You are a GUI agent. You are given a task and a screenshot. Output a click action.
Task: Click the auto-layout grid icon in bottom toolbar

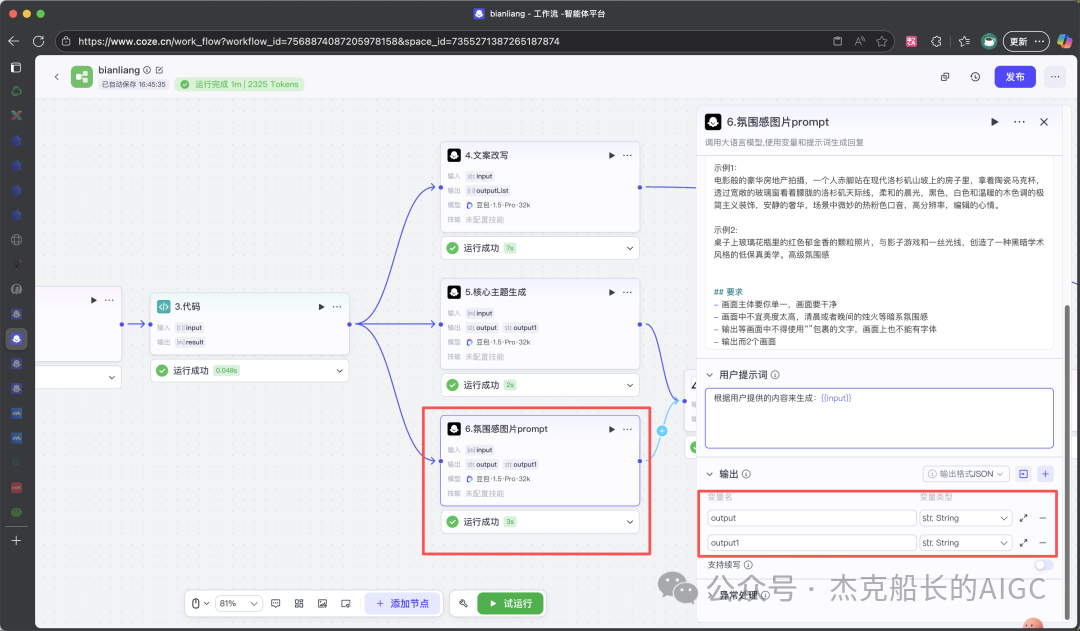[299, 603]
